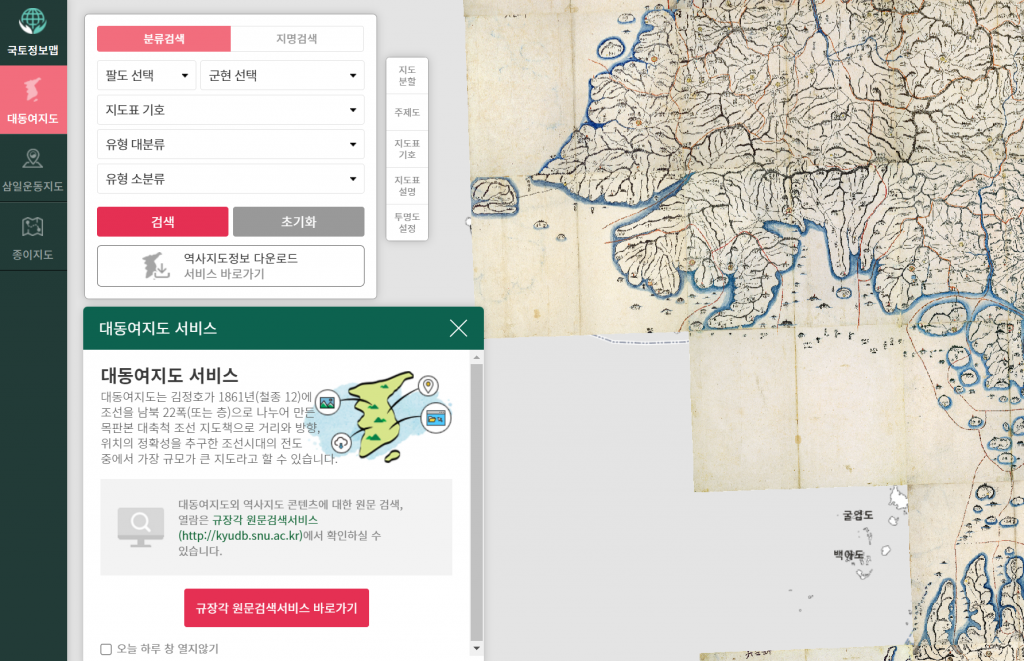Select the 주제도 map tool
This screenshot has width=1024, height=661.
407,112
